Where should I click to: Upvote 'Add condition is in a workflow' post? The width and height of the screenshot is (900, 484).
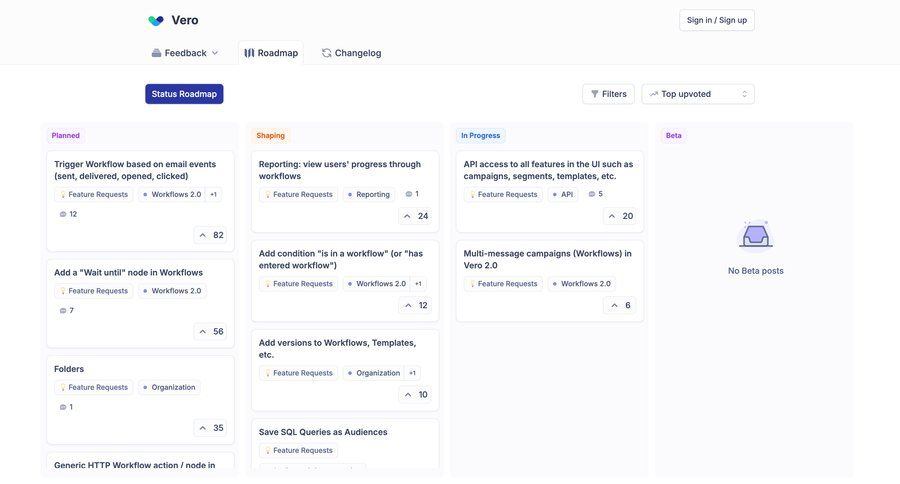point(416,305)
